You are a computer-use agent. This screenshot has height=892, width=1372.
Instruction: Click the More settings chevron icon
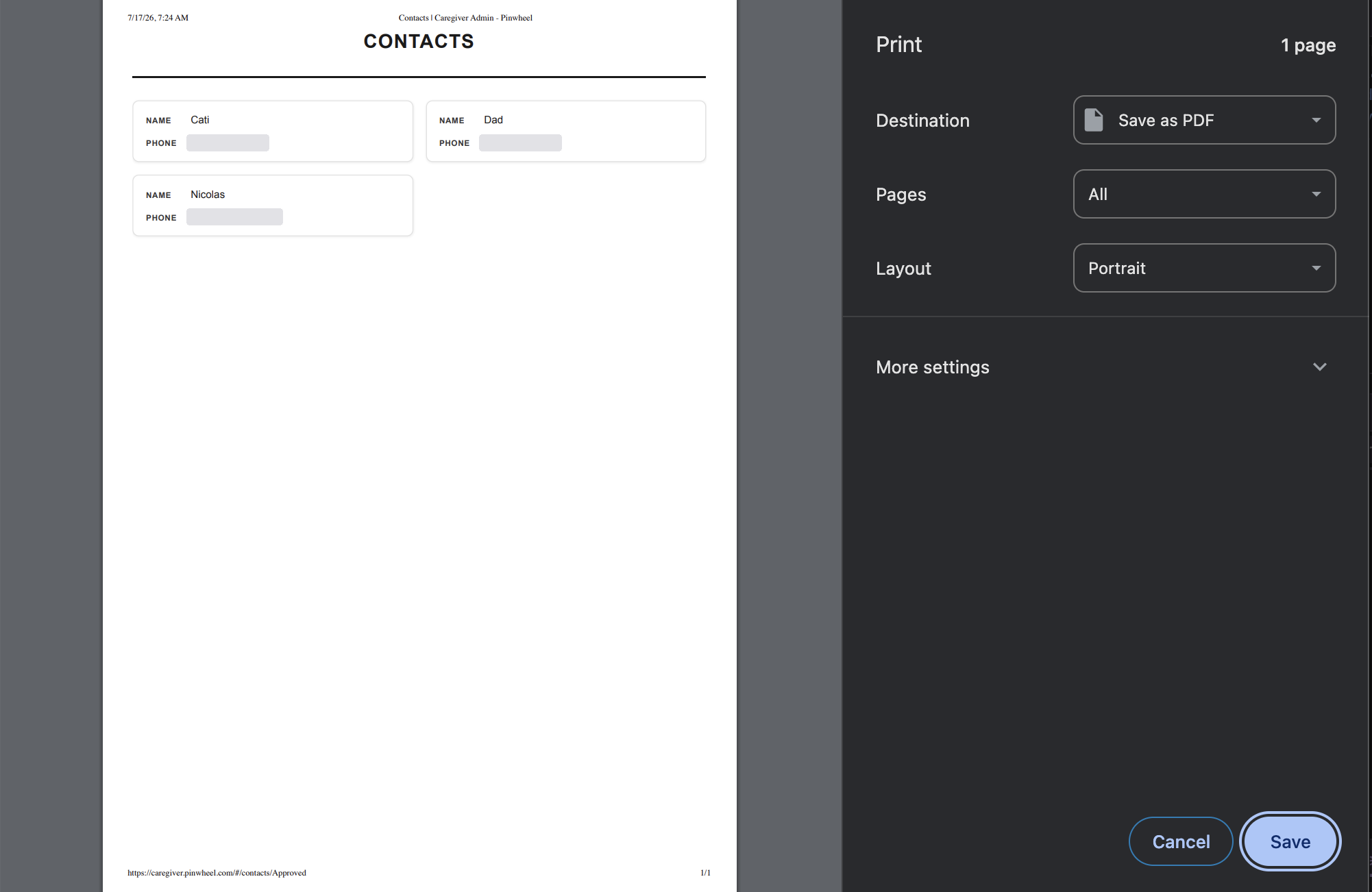click(x=1319, y=367)
